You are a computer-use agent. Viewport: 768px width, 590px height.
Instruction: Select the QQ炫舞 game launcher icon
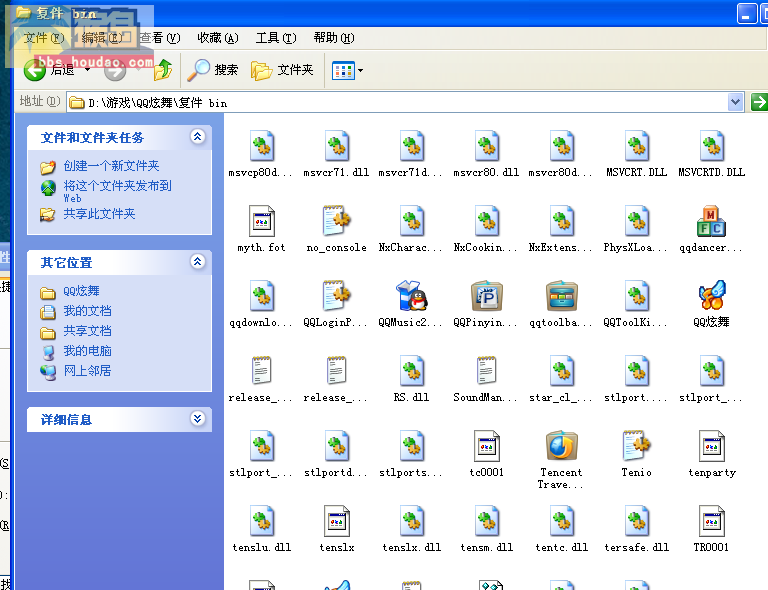coord(711,296)
